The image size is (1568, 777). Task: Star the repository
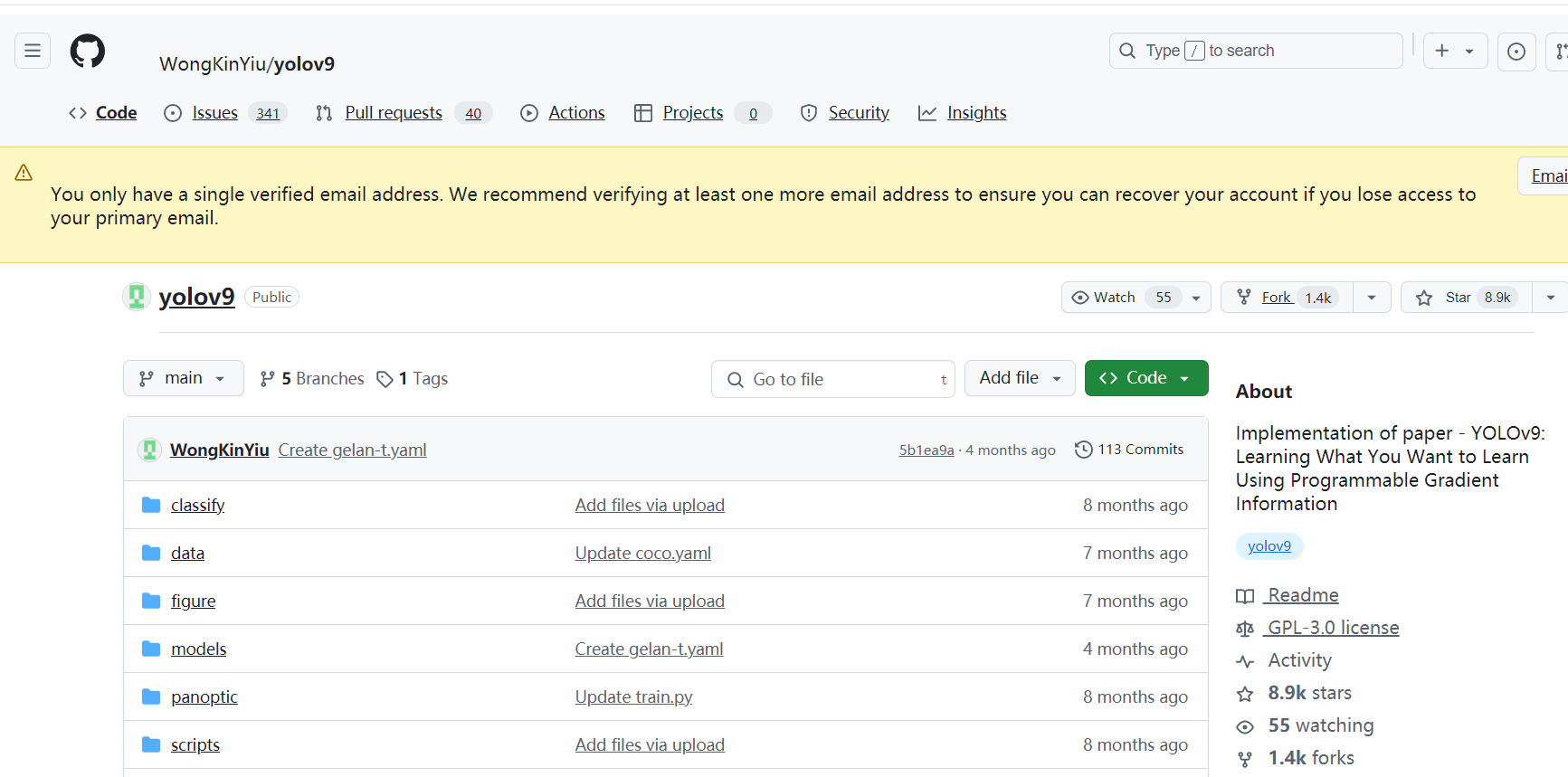point(1466,298)
